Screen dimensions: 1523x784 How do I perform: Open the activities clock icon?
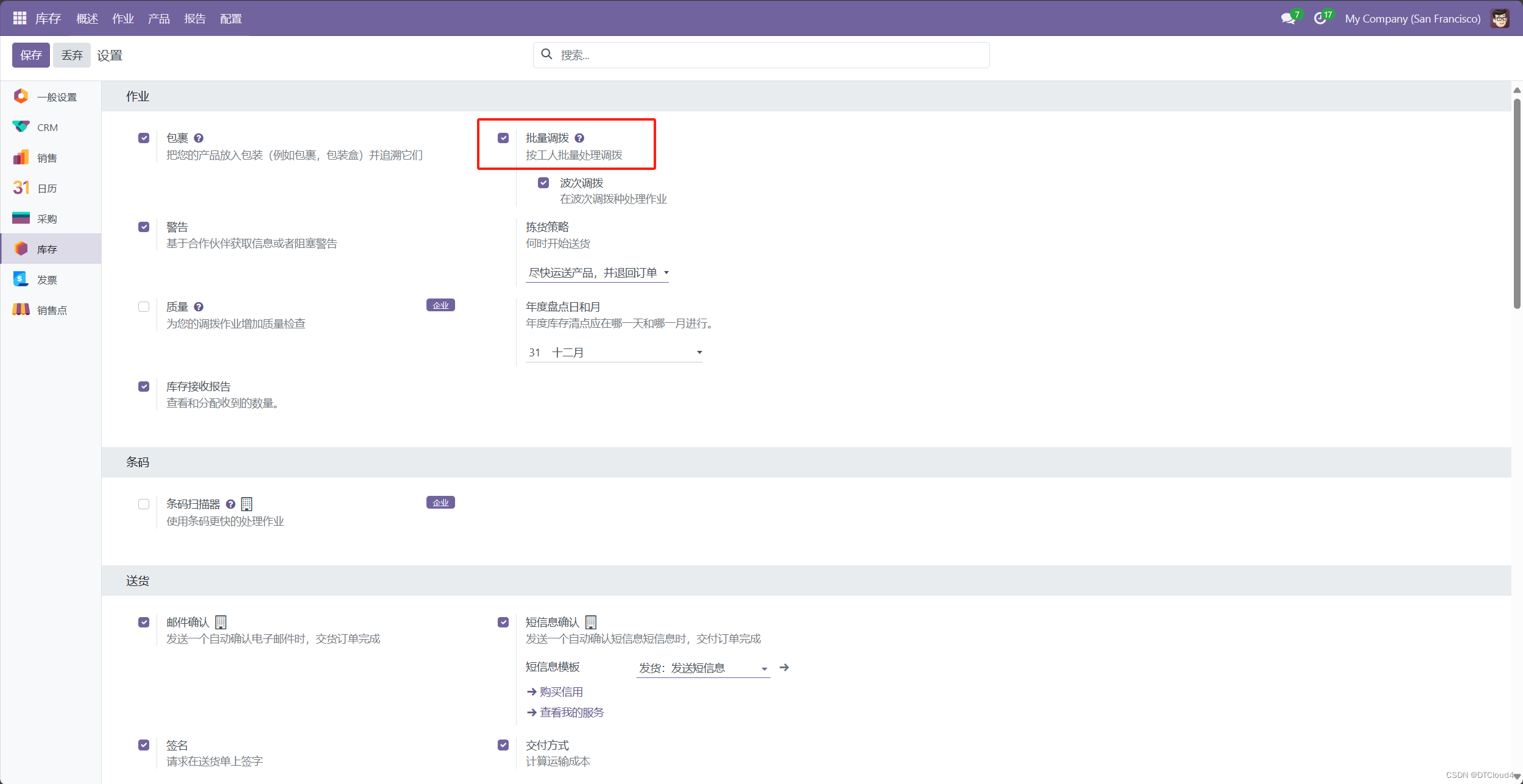coord(1320,18)
